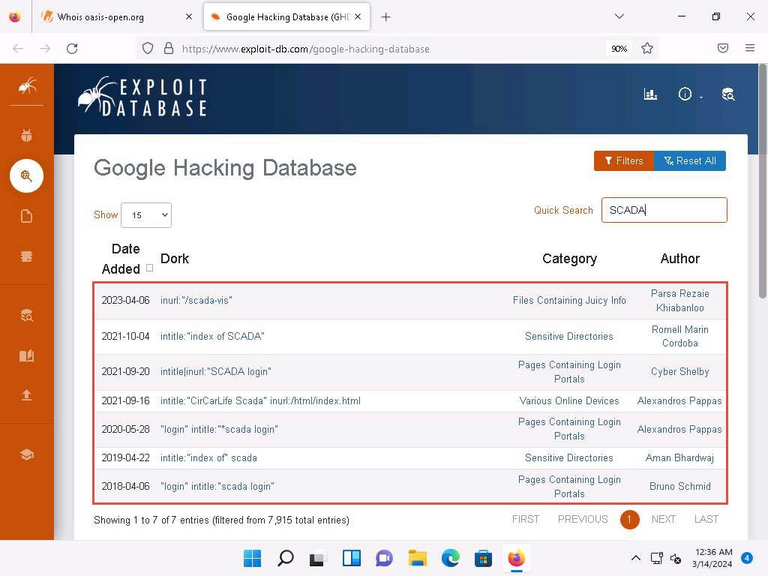Go to PREVIOUS results page
This screenshot has height=576, width=768.
point(583,519)
